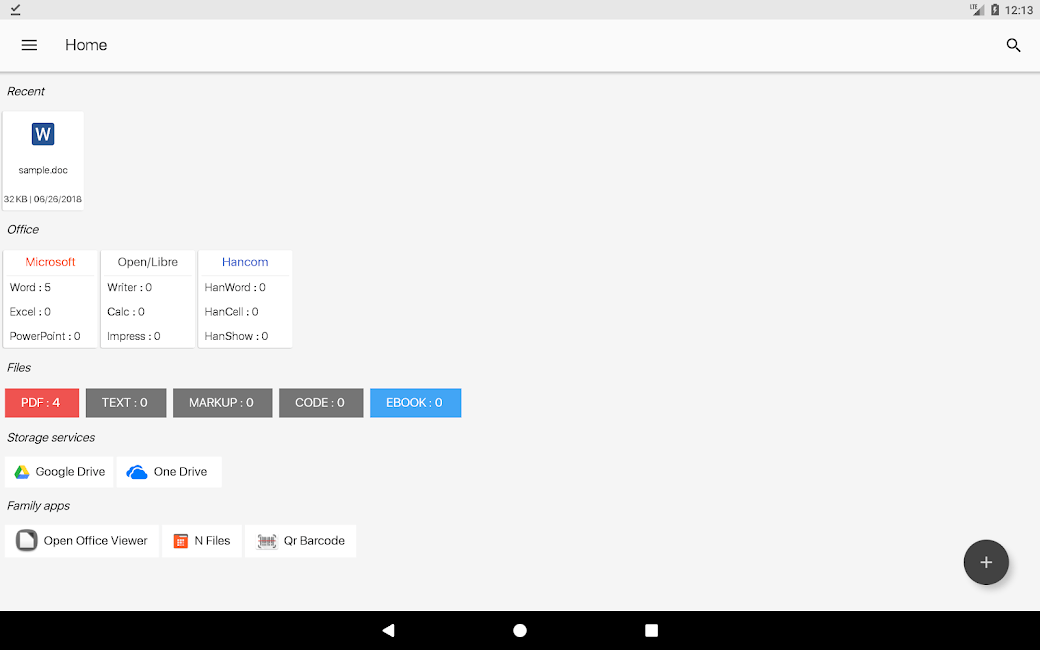Click the Recent section heading

tap(26, 92)
